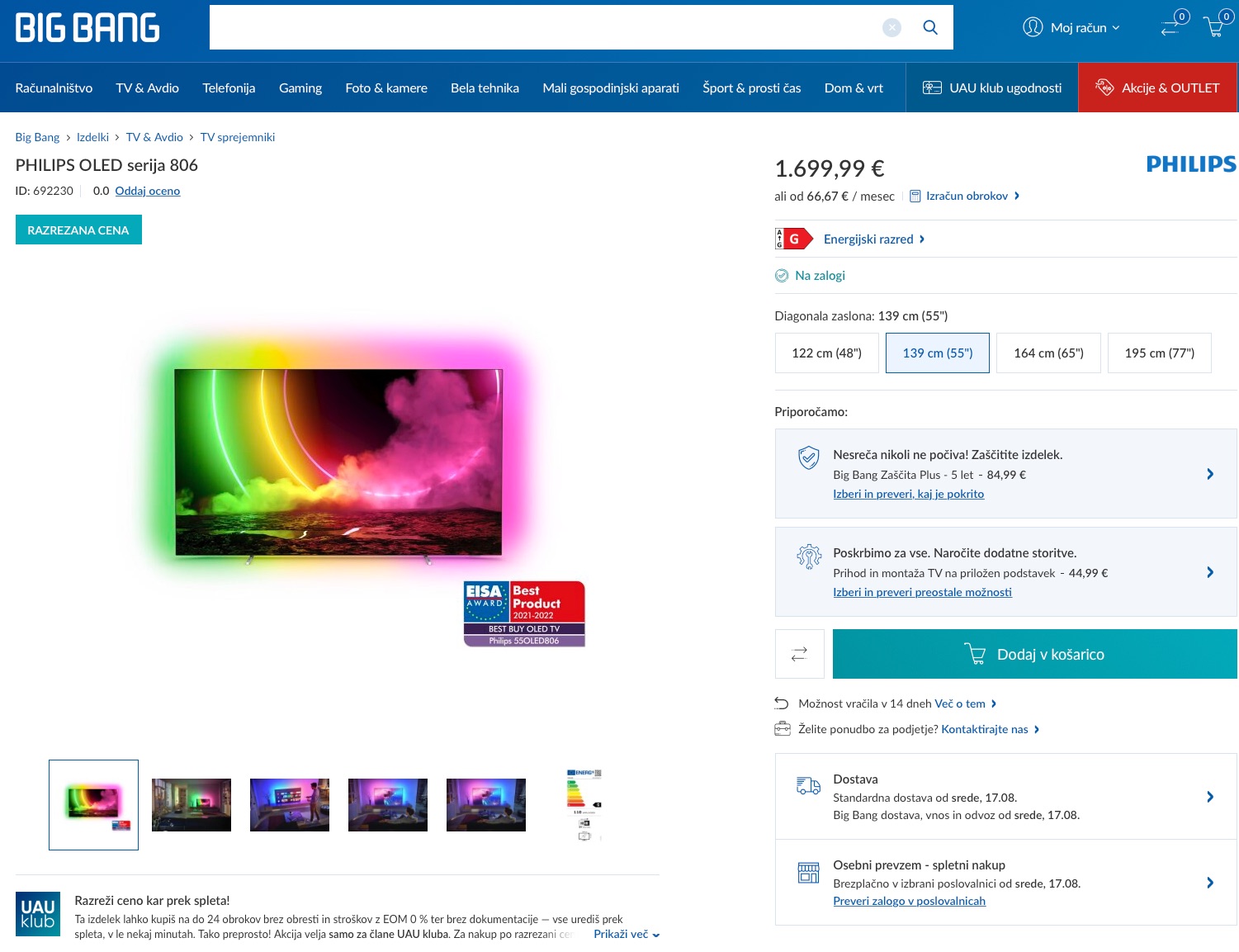The width and height of the screenshot is (1239, 952).
Task: Click the energy class G label icon
Action: (x=793, y=239)
